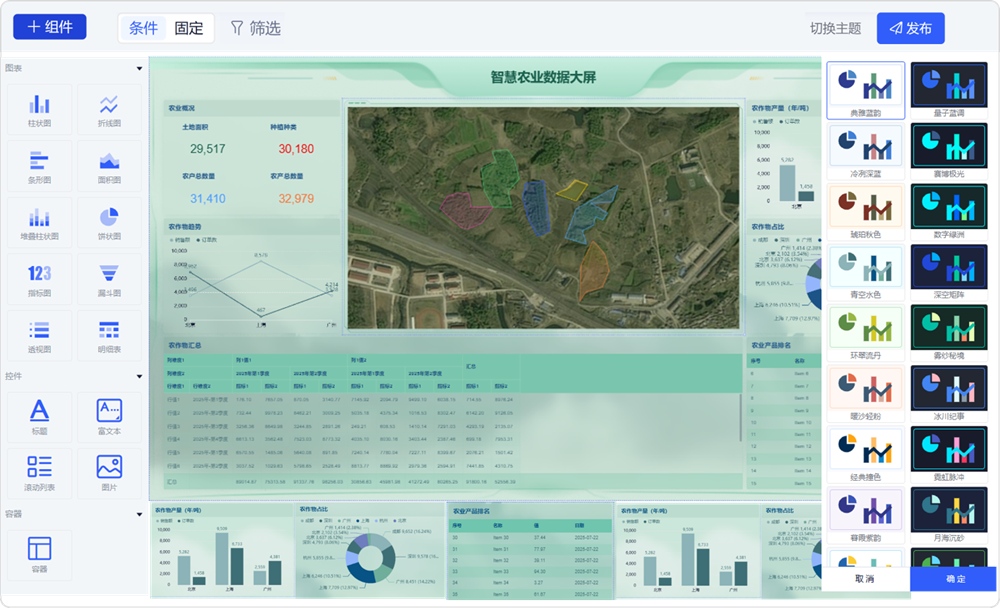Open the 筛选 filter option

256,28
